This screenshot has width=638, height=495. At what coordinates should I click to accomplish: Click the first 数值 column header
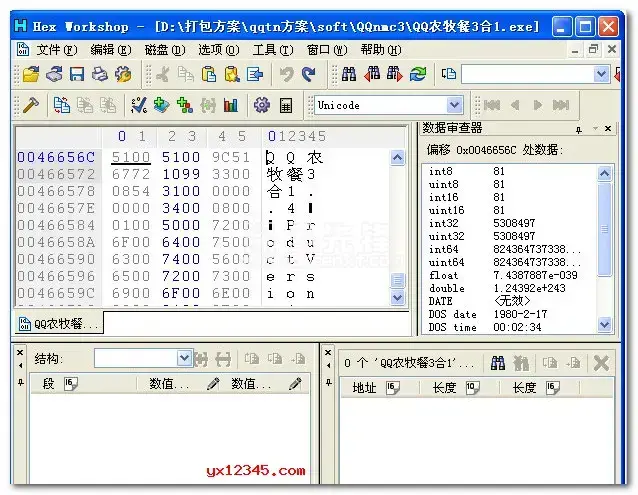[179, 384]
